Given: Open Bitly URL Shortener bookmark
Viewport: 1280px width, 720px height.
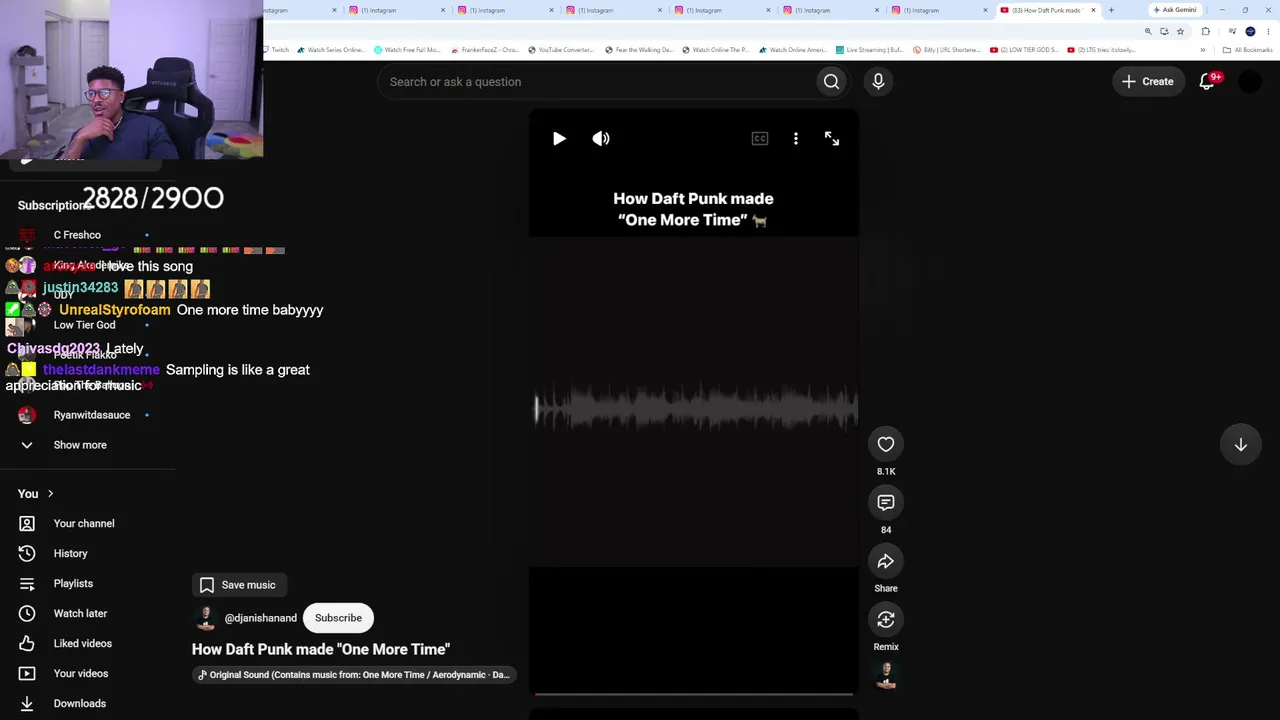Looking at the screenshot, I should point(947,50).
